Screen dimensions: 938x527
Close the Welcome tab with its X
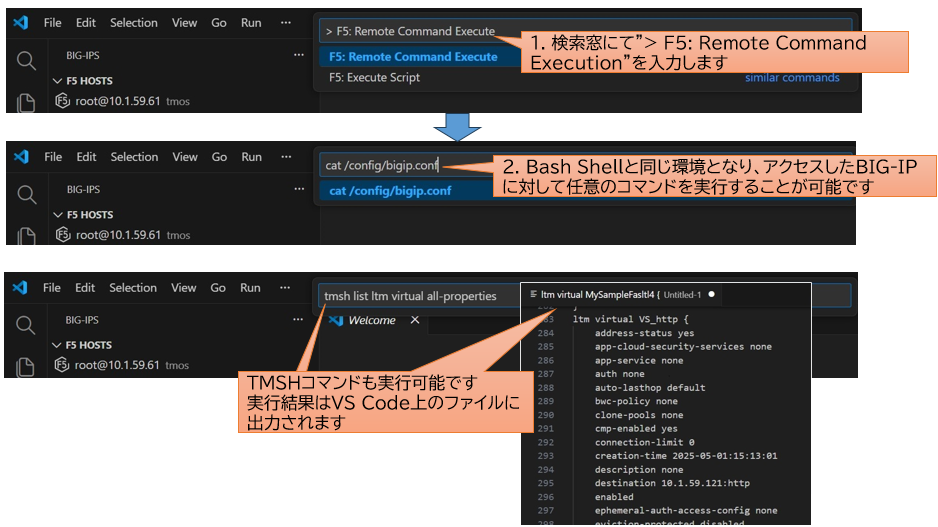[415, 321]
